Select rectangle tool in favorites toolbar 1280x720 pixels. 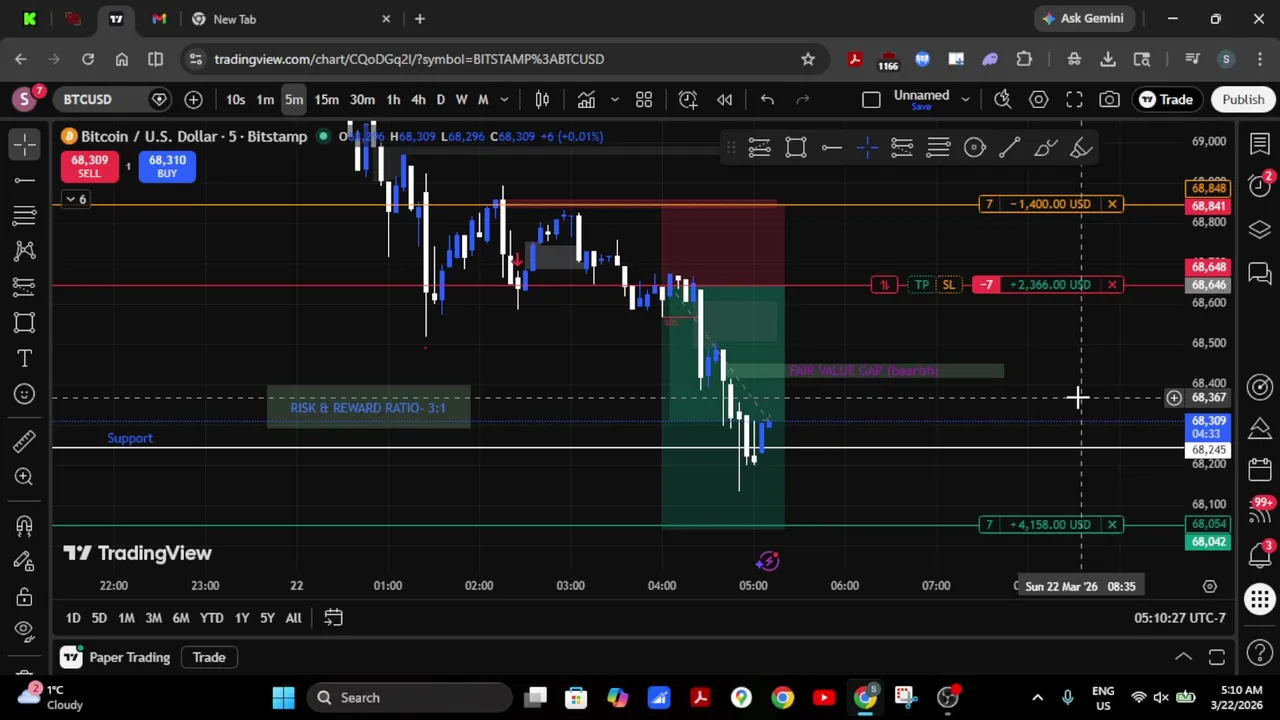[x=796, y=148]
